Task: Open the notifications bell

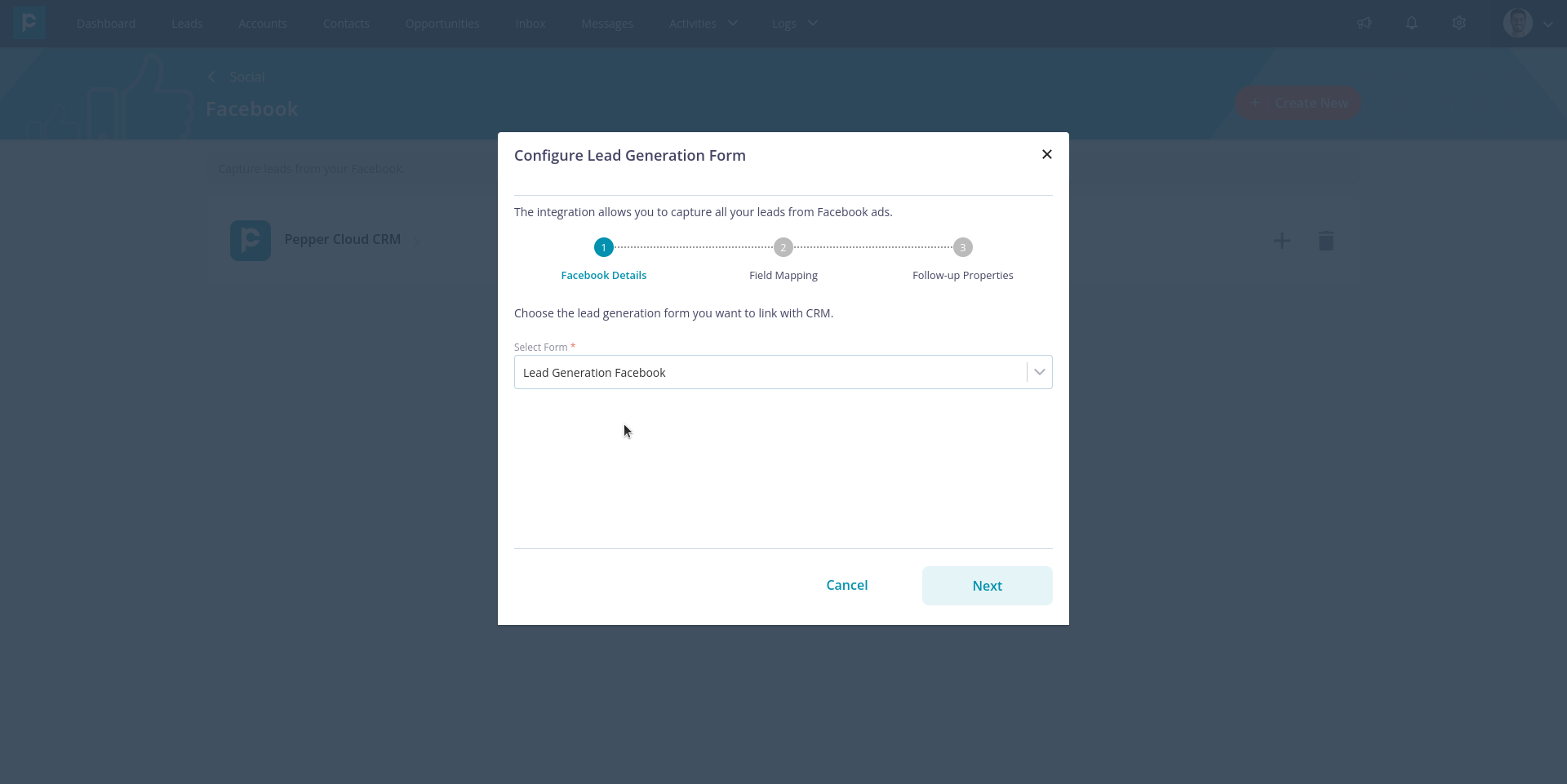Action: pyautogui.click(x=1412, y=23)
